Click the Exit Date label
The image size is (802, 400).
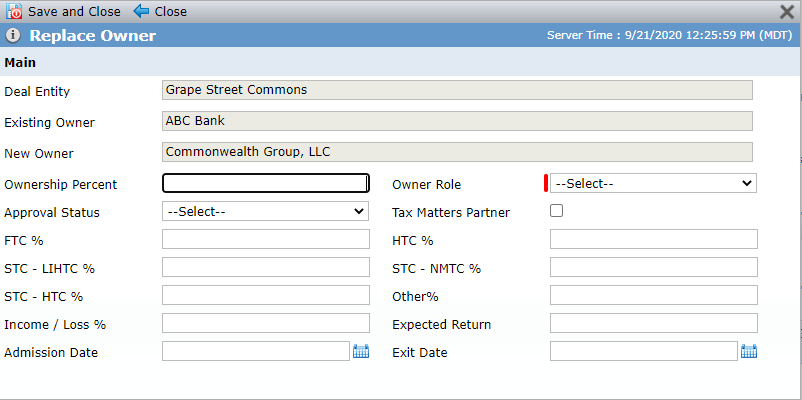(419, 353)
